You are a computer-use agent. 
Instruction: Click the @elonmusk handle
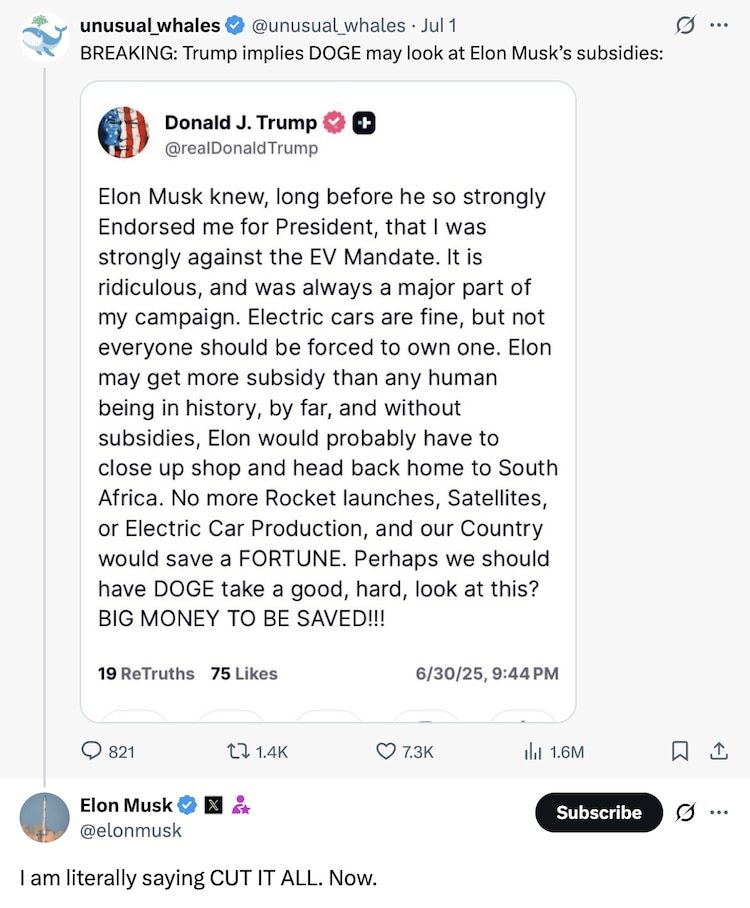point(130,830)
